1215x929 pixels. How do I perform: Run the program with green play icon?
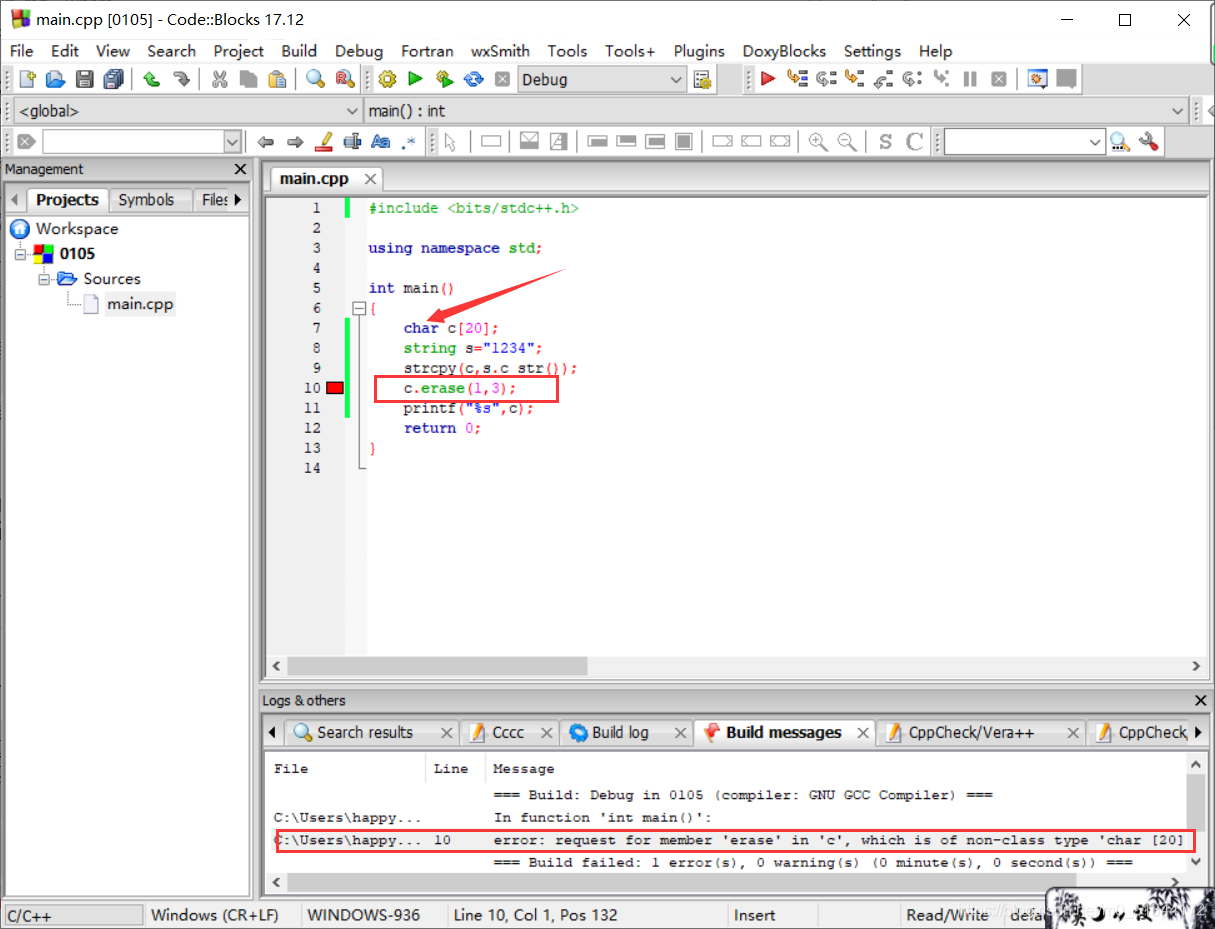click(415, 79)
